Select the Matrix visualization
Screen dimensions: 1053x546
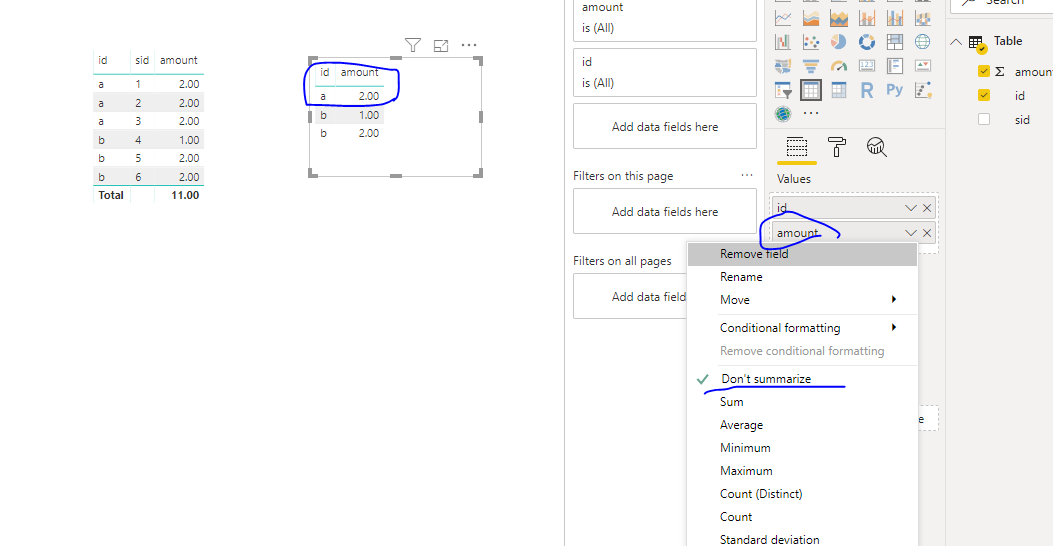point(839,90)
